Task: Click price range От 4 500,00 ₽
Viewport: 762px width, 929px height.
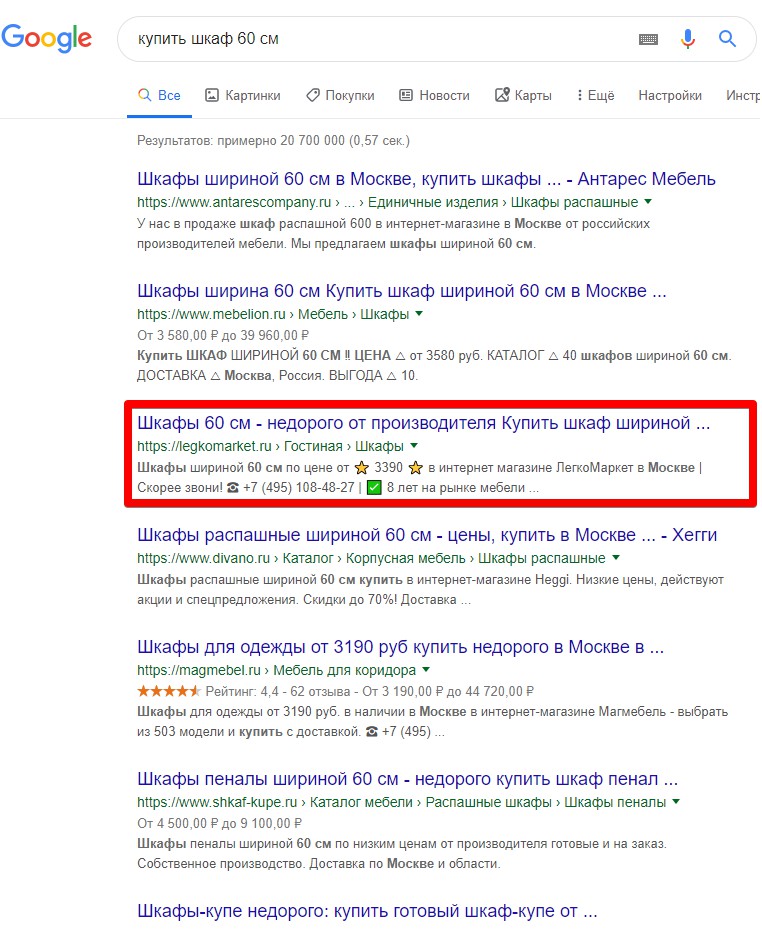Action: 219,824
